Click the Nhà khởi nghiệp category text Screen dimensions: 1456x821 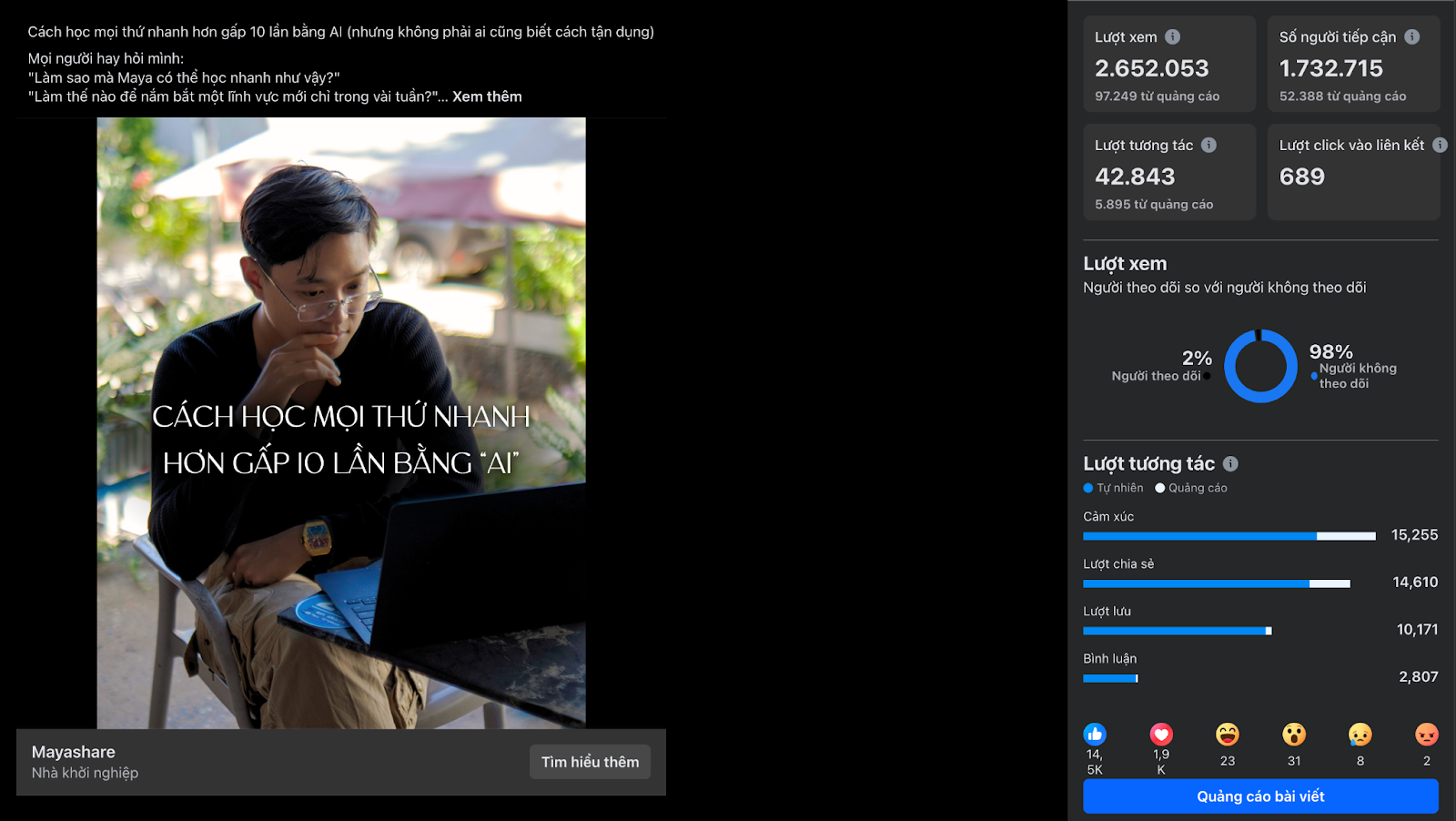tap(85, 773)
